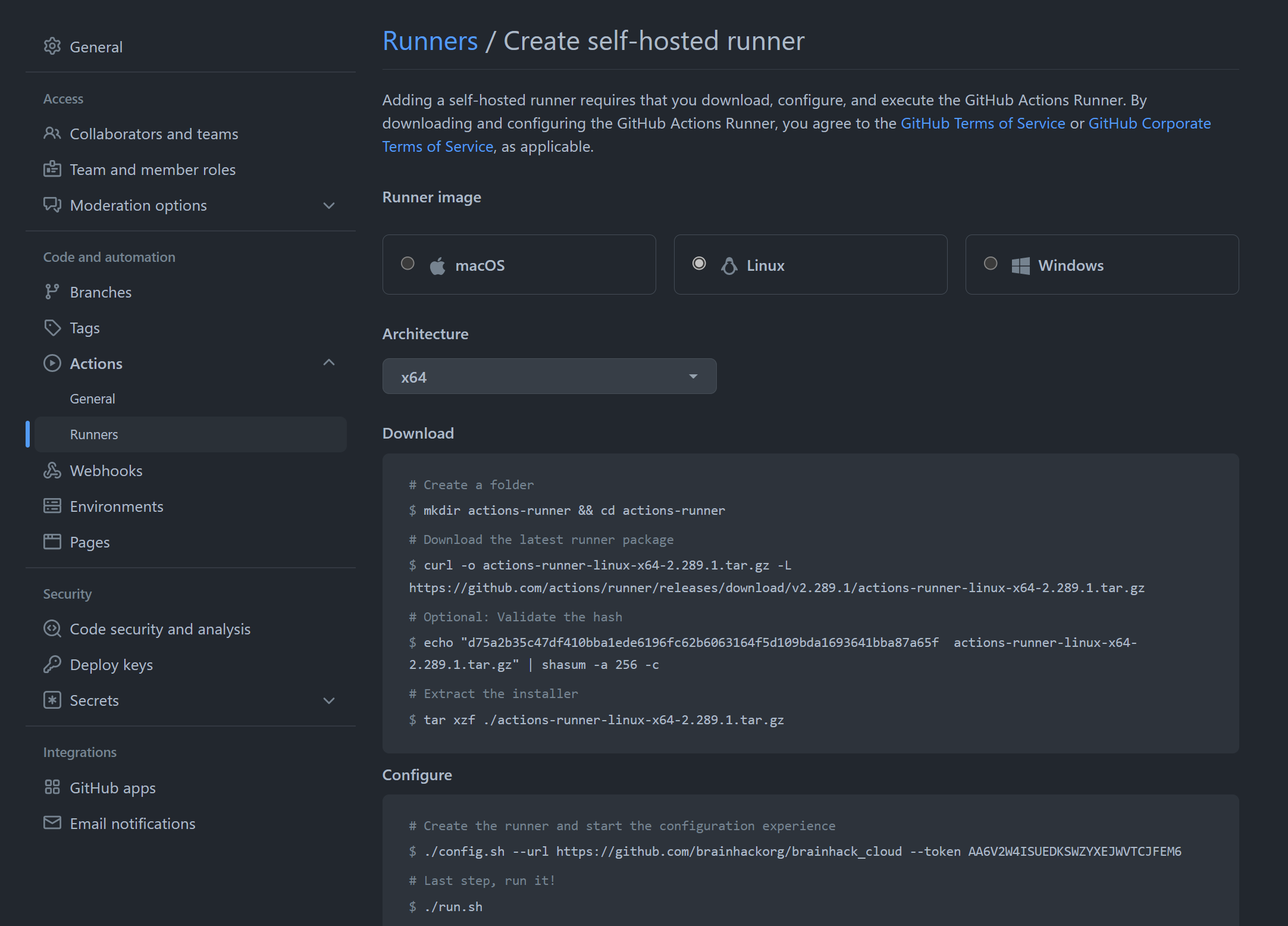Click the Actions play-circle icon
Viewport: 1288px width, 926px height.
pos(52,363)
